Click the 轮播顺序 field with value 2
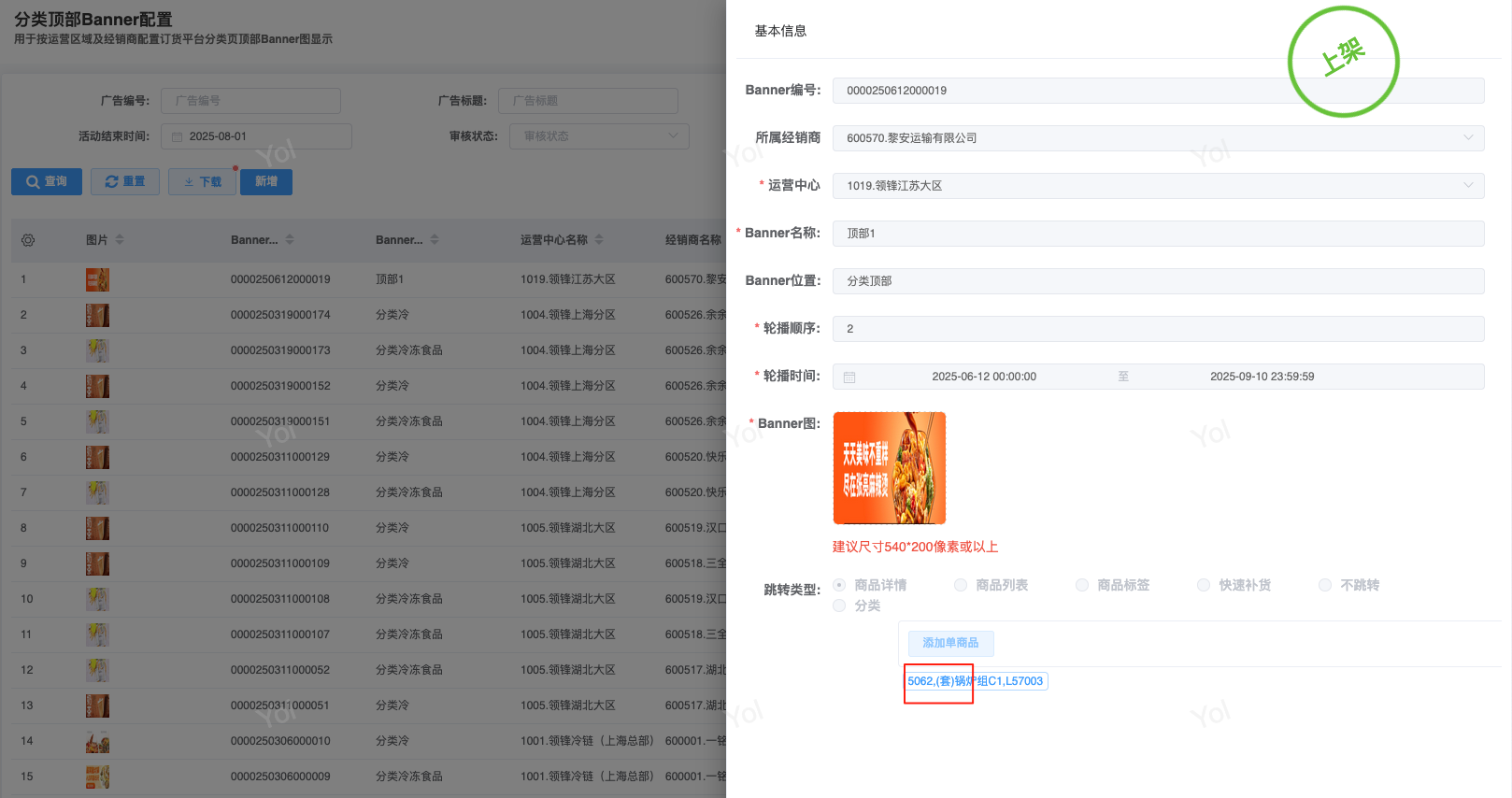The height and width of the screenshot is (798, 1512). (1159, 329)
